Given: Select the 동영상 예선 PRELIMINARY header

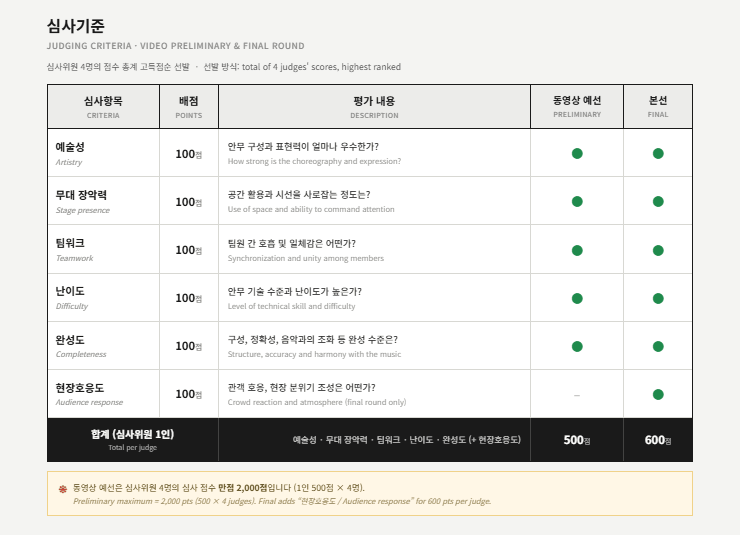Looking at the screenshot, I should coord(577,107).
